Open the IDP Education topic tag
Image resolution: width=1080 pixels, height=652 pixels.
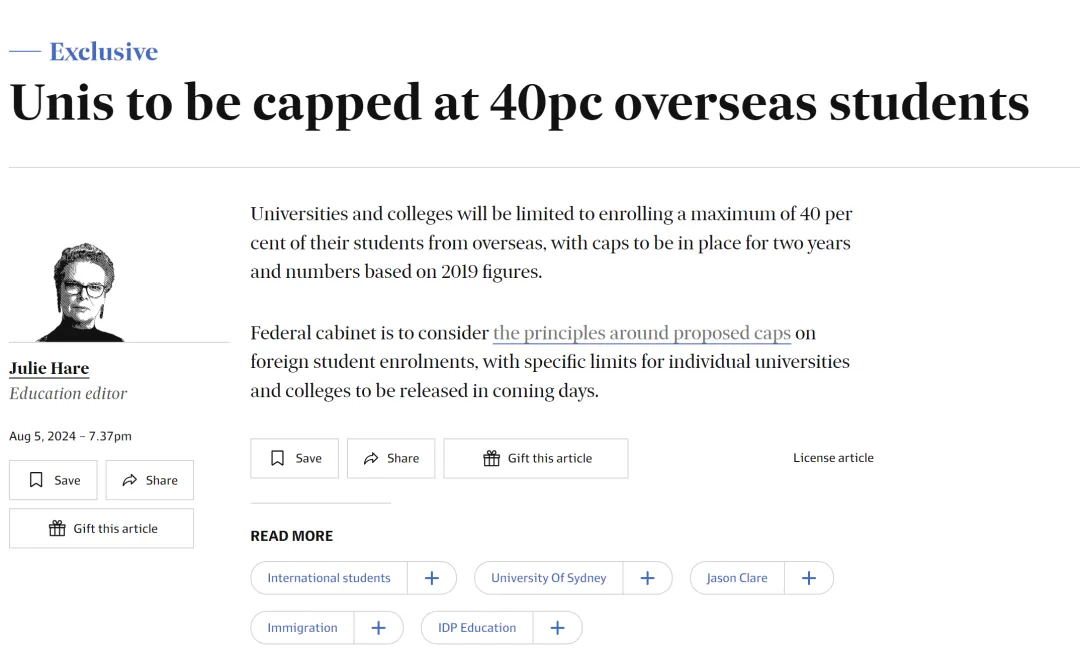click(477, 627)
